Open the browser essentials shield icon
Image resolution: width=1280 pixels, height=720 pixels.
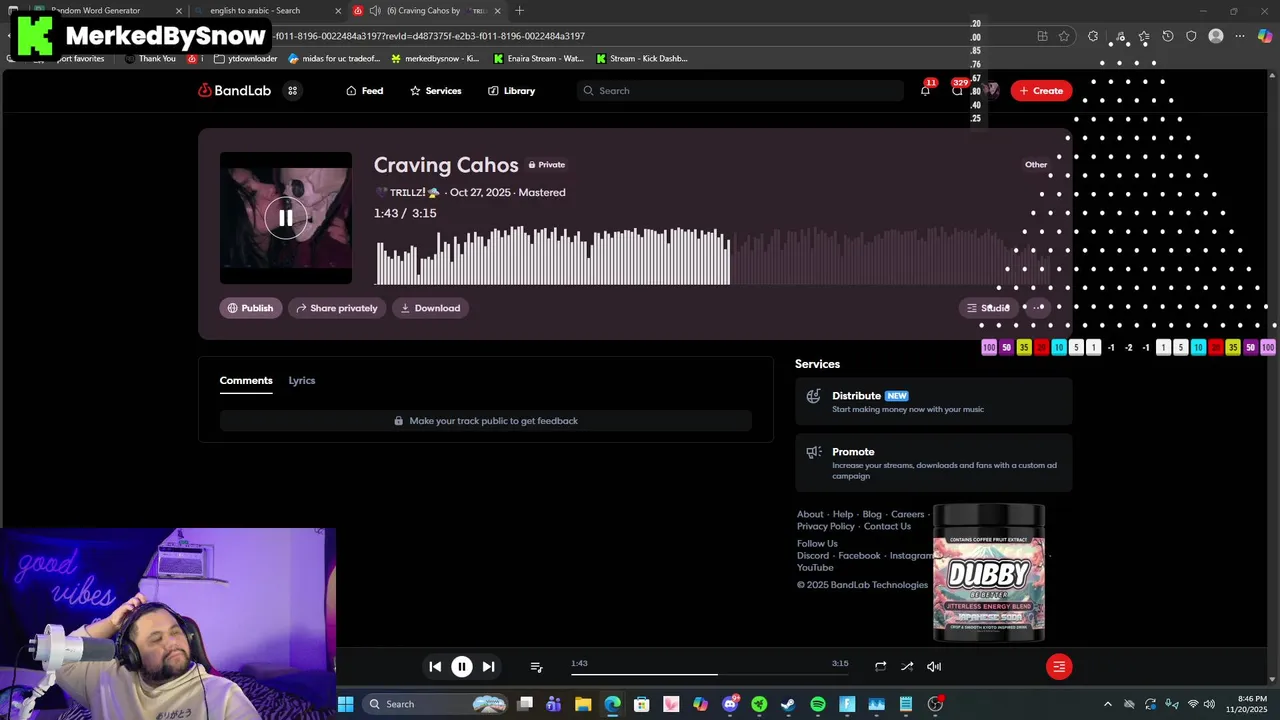point(1191,36)
